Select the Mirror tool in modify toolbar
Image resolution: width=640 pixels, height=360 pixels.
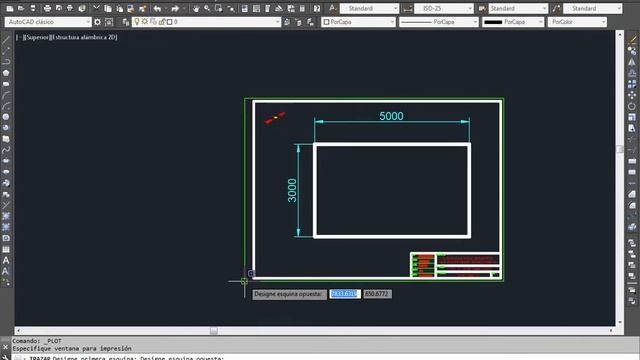tap(632, 62)
